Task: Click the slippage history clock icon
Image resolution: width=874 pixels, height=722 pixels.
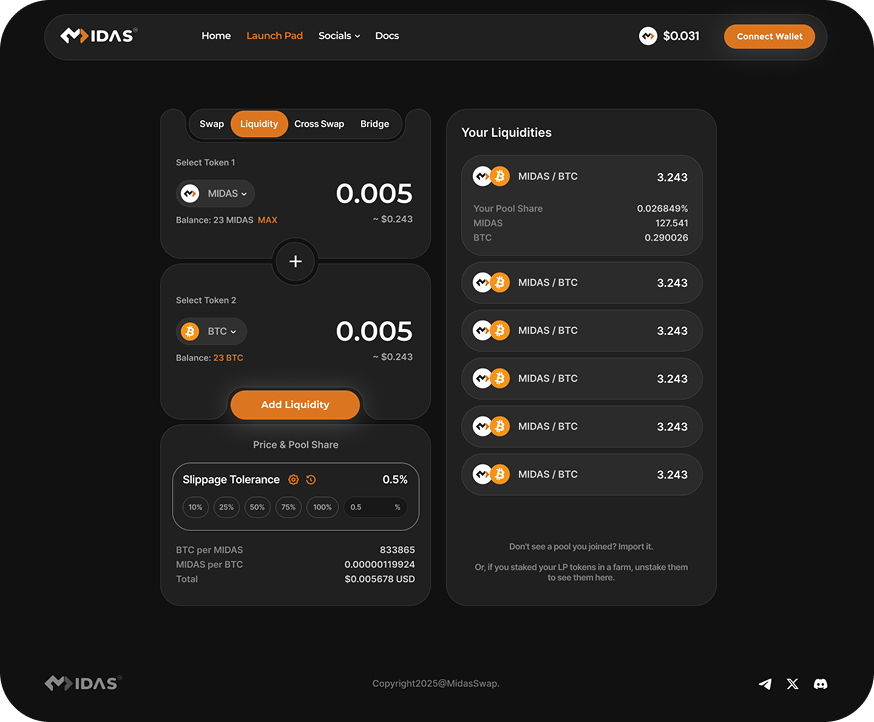Action: [311, 480]
